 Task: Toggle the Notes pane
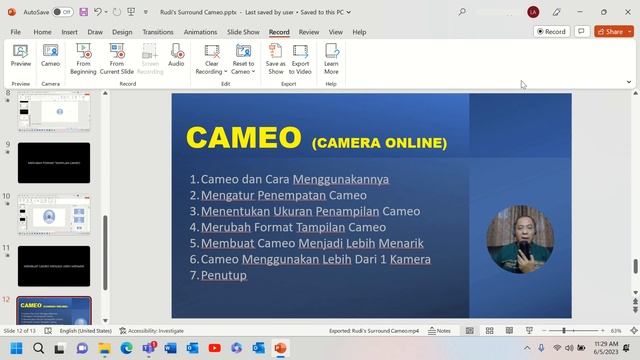point(440,331)
